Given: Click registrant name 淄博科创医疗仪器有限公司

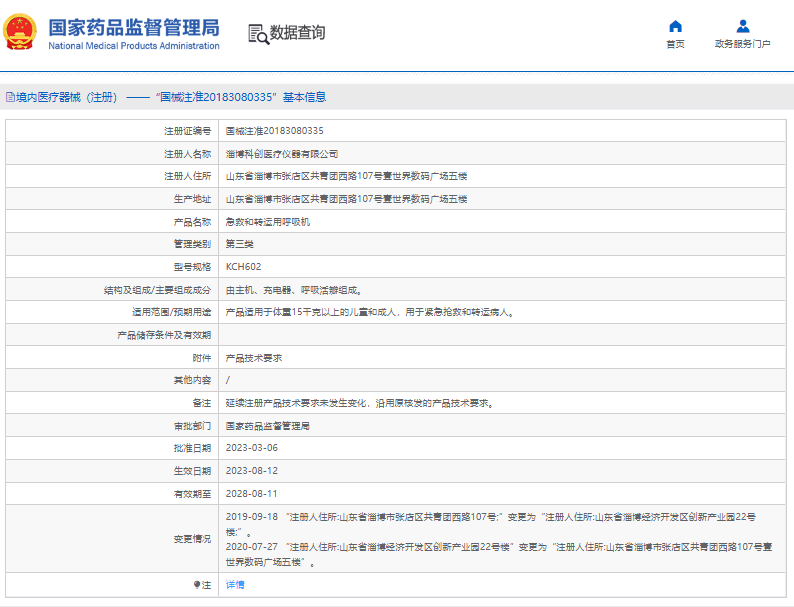Looking at the screenshot, I should tap(282, 154).
